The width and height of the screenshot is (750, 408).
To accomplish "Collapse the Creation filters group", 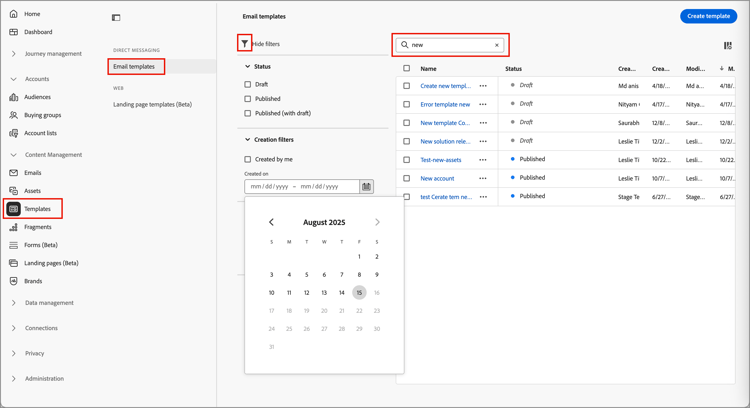I will tap(247, 140).
